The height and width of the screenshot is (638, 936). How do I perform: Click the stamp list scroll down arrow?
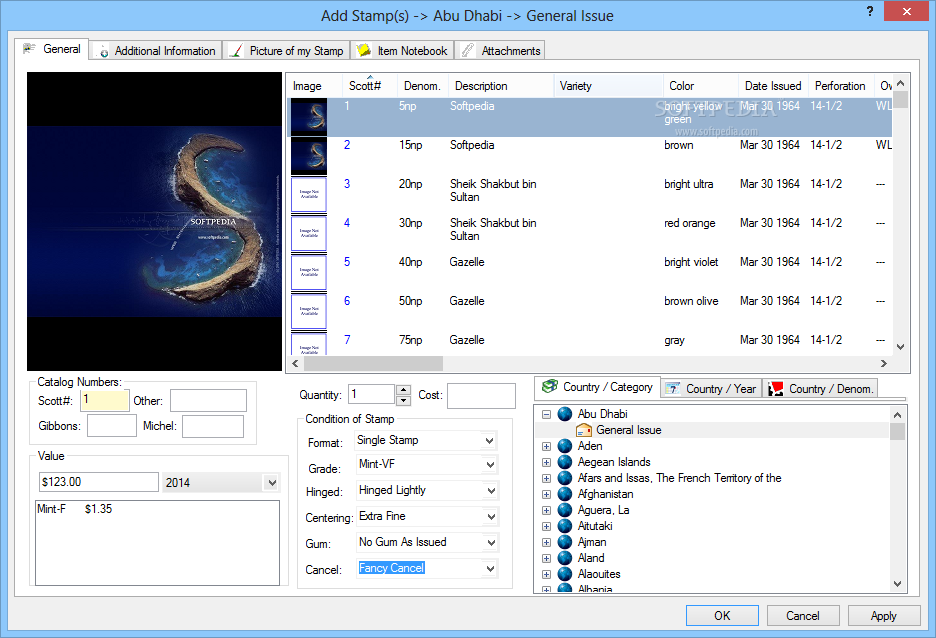[901, 347]
